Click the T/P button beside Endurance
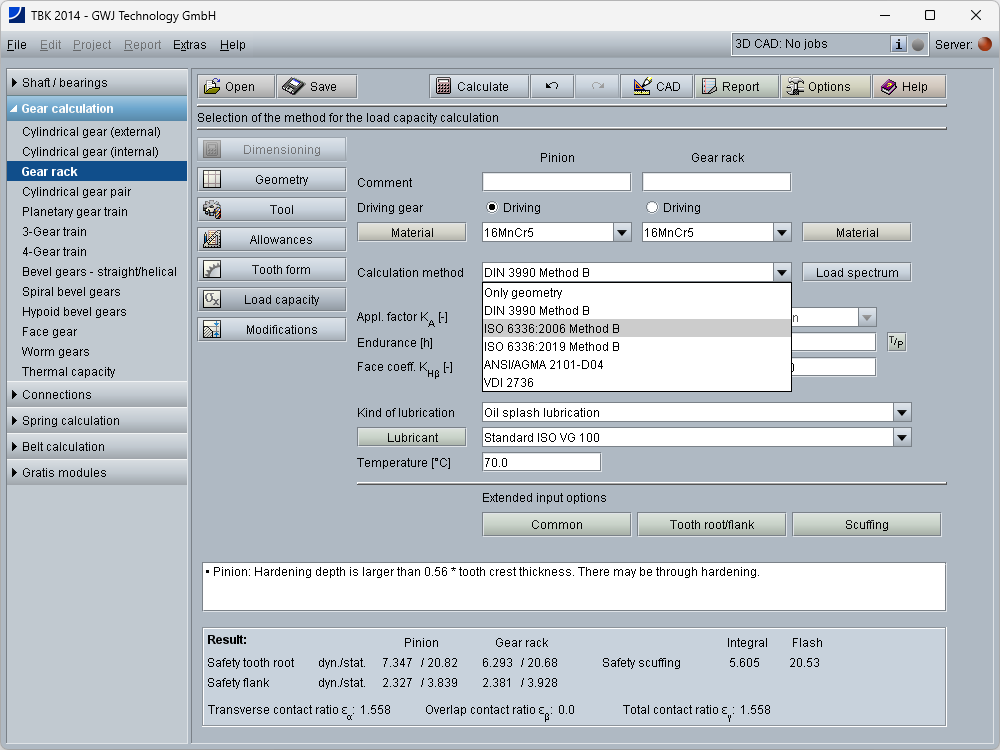Viewport: 1000px width, 750px height. [896, 342]
